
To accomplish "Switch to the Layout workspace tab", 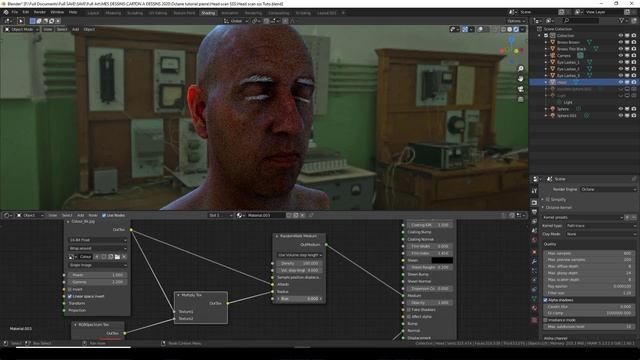I will click(93, 13).
